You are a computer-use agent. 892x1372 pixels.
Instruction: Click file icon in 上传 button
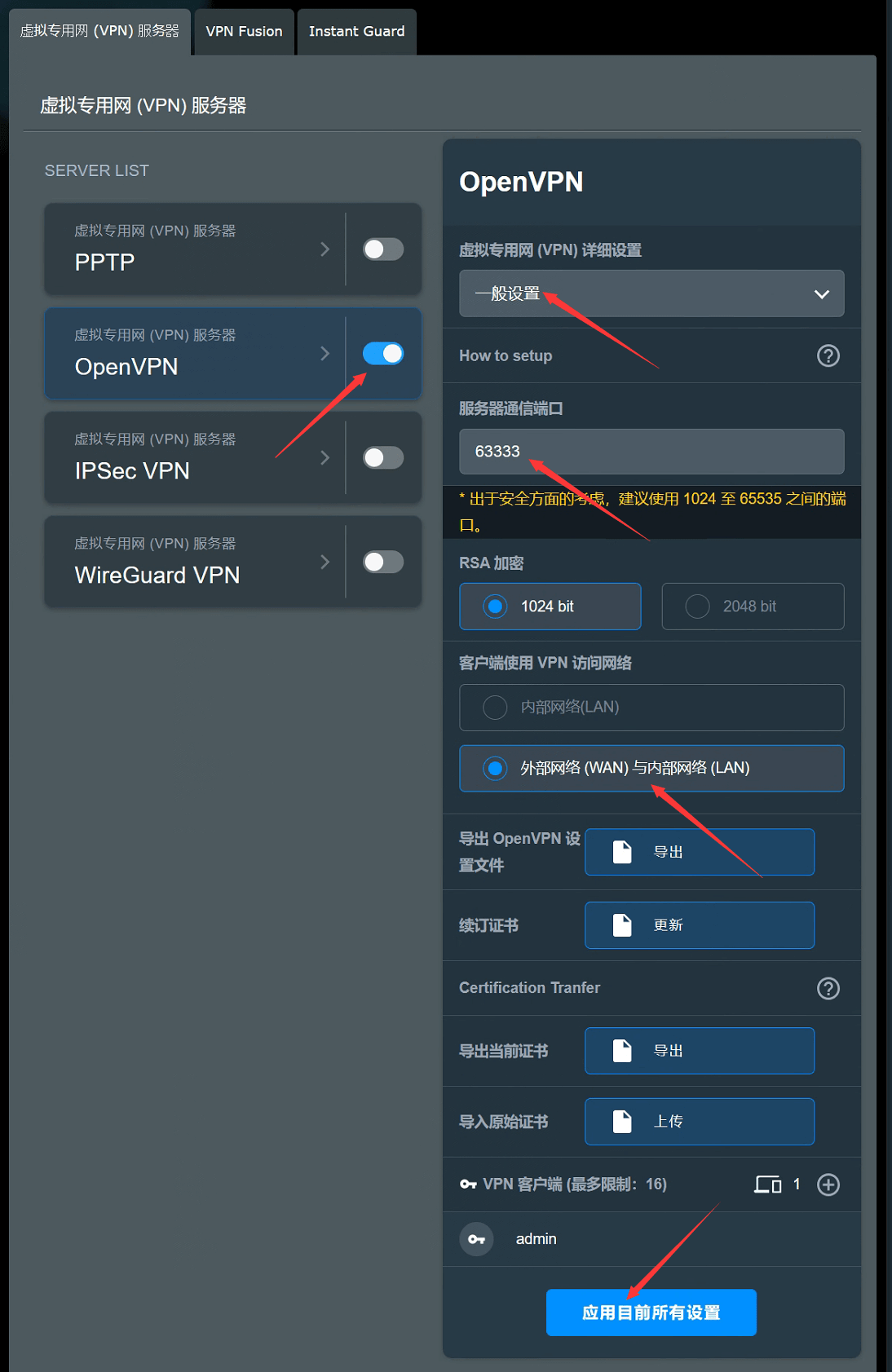[622, 1122]
